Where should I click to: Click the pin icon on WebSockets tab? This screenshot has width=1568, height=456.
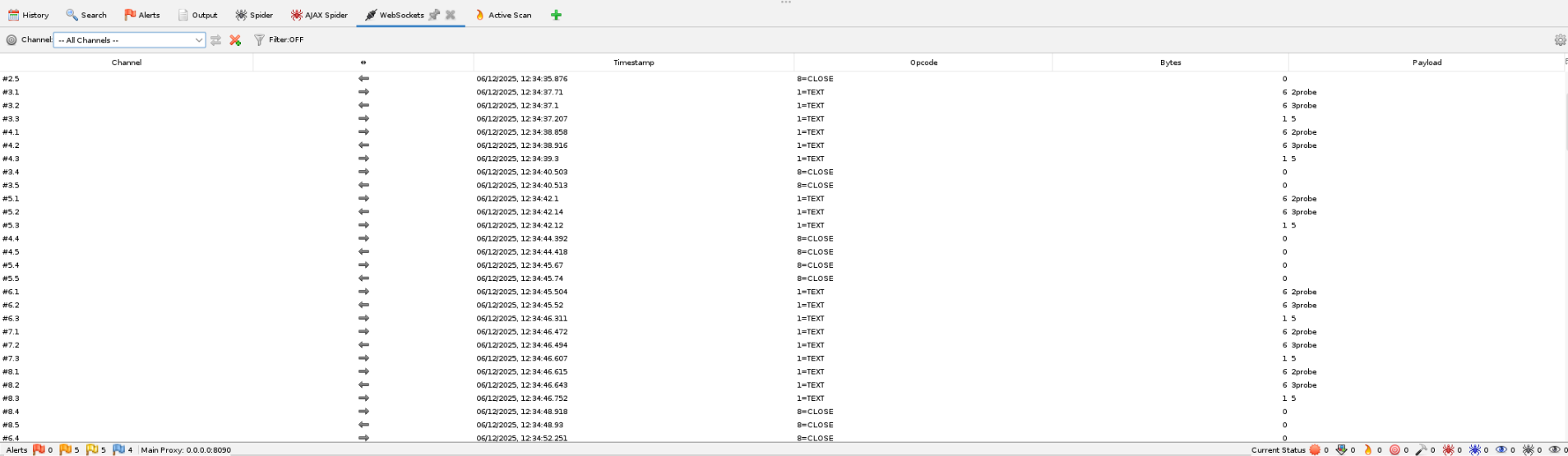click(x=434, y=15)
